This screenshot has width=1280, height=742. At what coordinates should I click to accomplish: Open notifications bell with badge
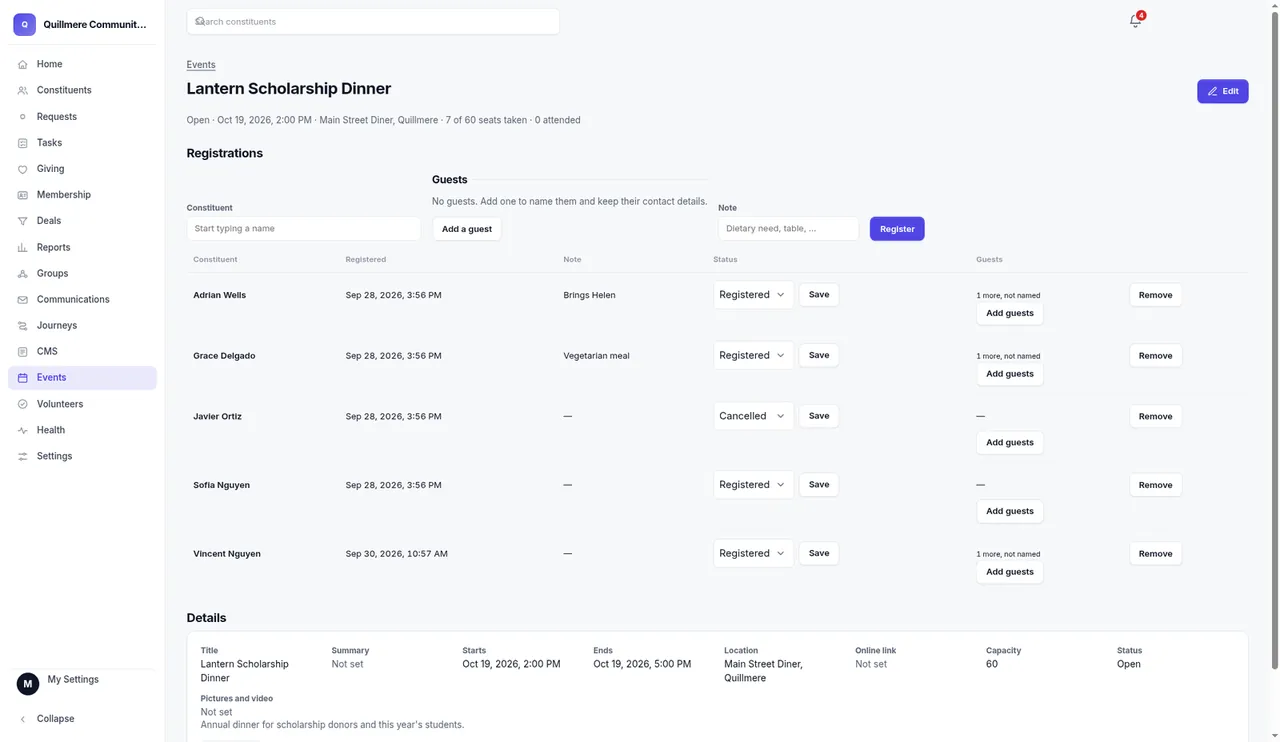tap(1136, 20)
